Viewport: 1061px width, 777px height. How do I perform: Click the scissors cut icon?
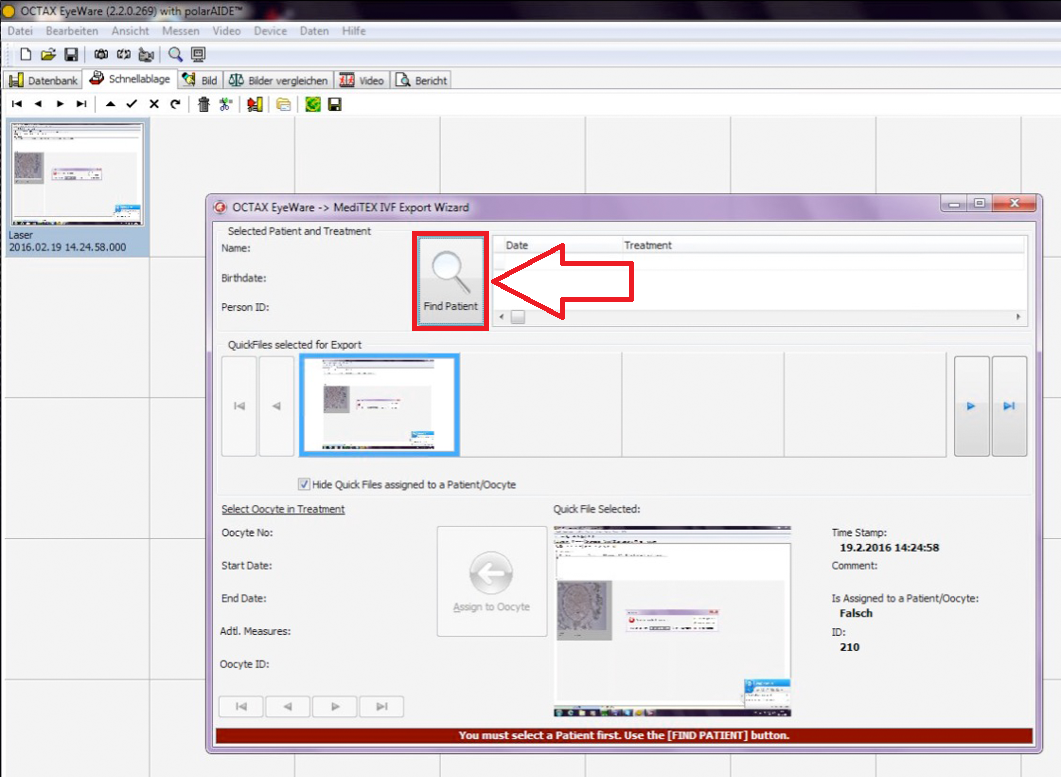[225, 104]
